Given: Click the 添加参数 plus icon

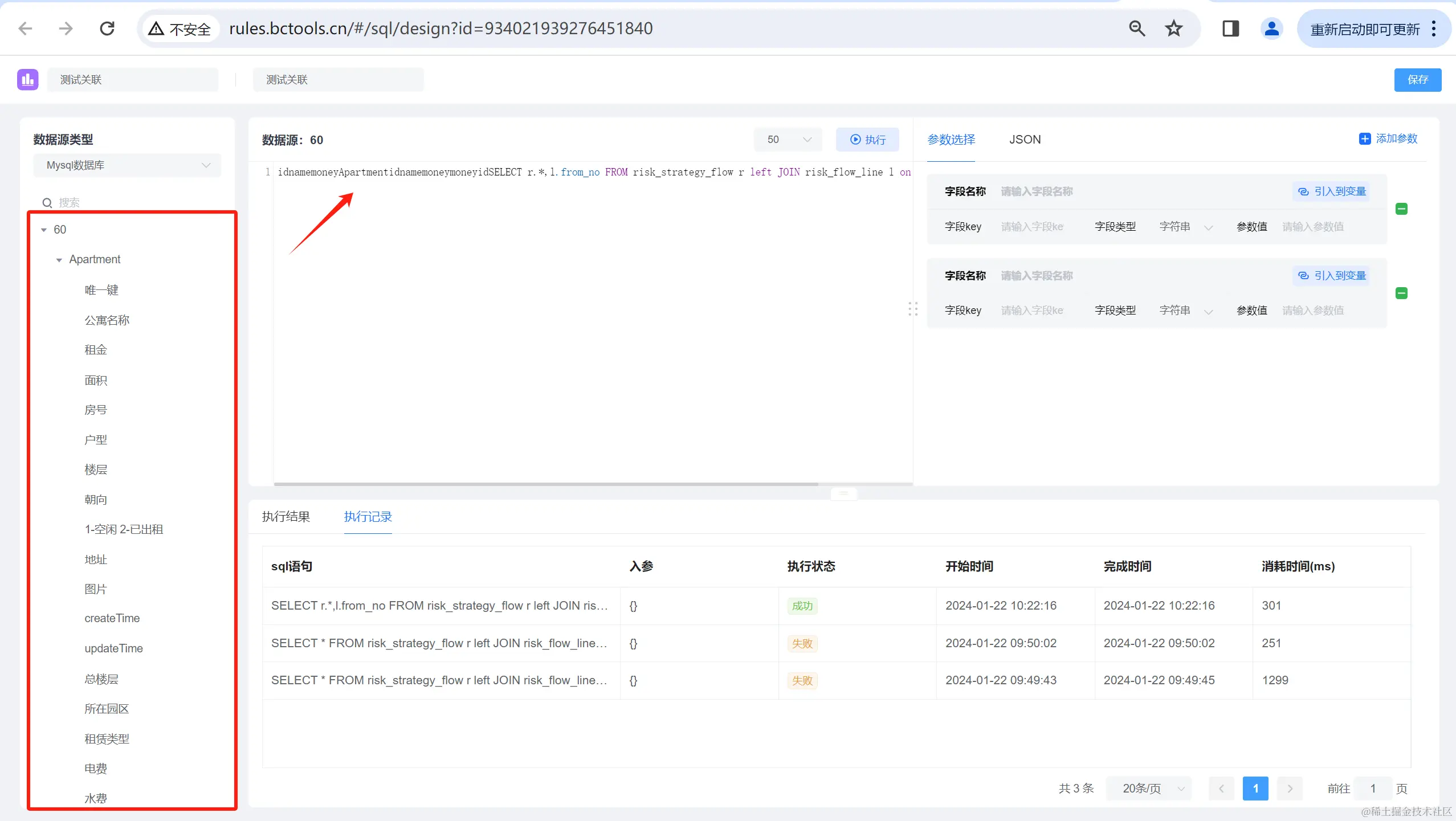Looking at the screenshot, I should click(x=1365, y=139).
